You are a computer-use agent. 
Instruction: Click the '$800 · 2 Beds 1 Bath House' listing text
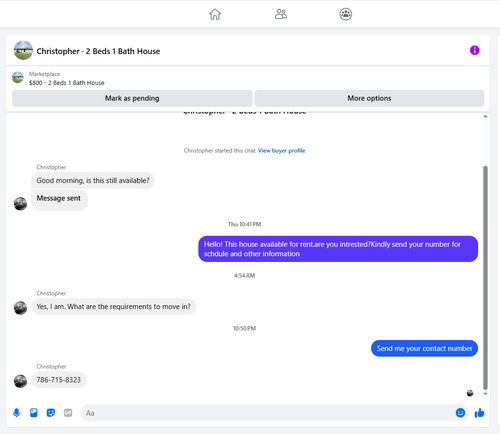(x=67, y=83)
